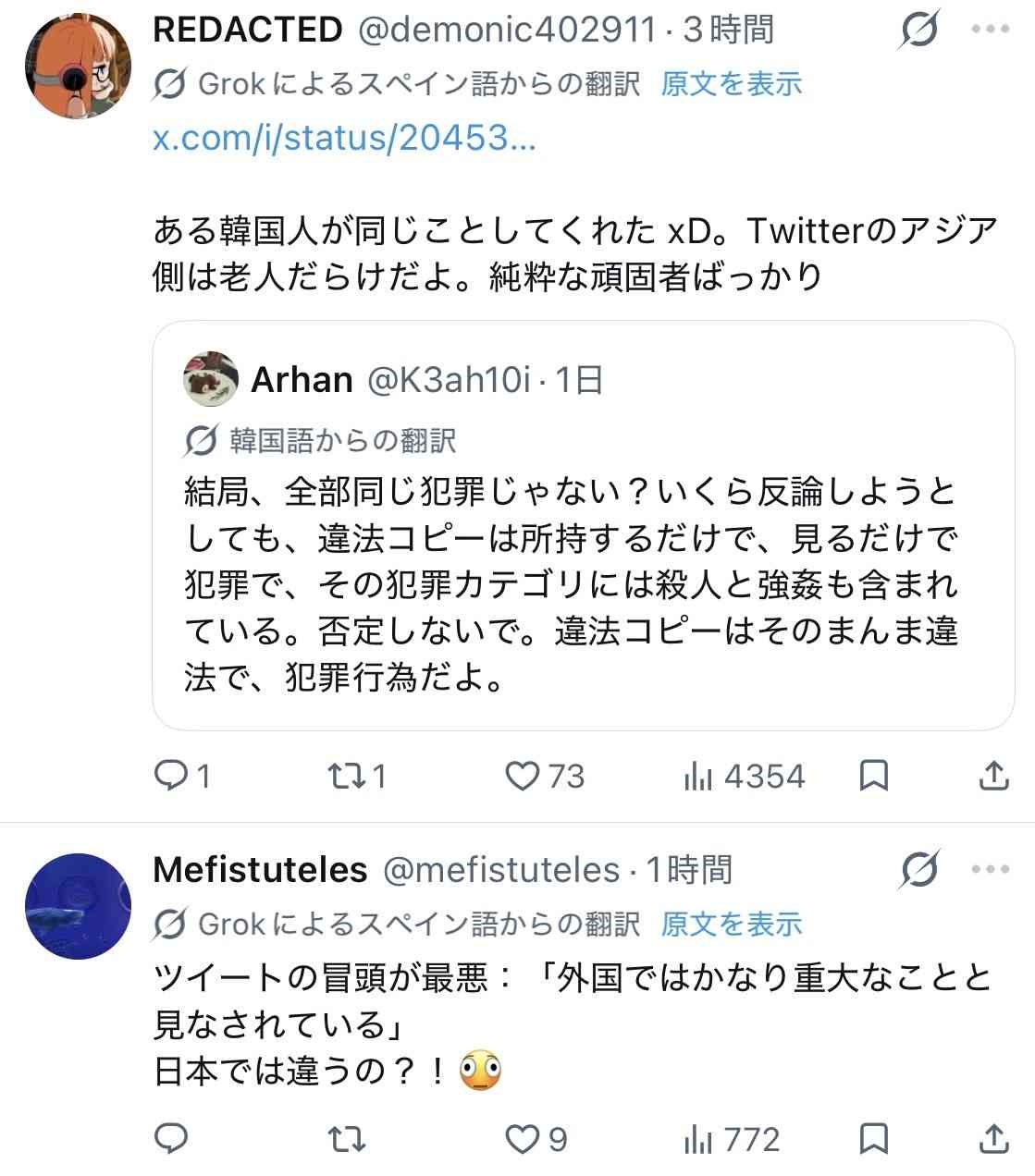1035x1176 pixels.
Task: Open Mefistuteles profile avatar
Action: point(78,907)
